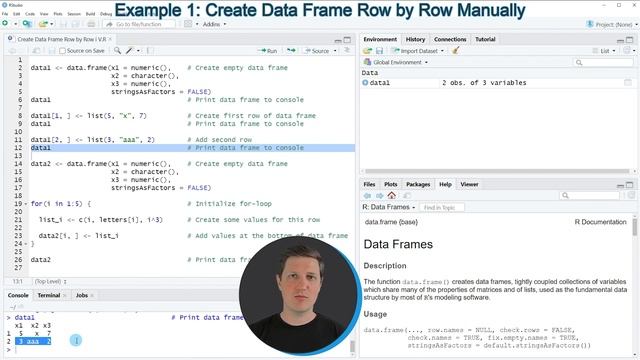Open the File menu
The height and width of the screenshot is (360, 640).
[x=5, y=13]
